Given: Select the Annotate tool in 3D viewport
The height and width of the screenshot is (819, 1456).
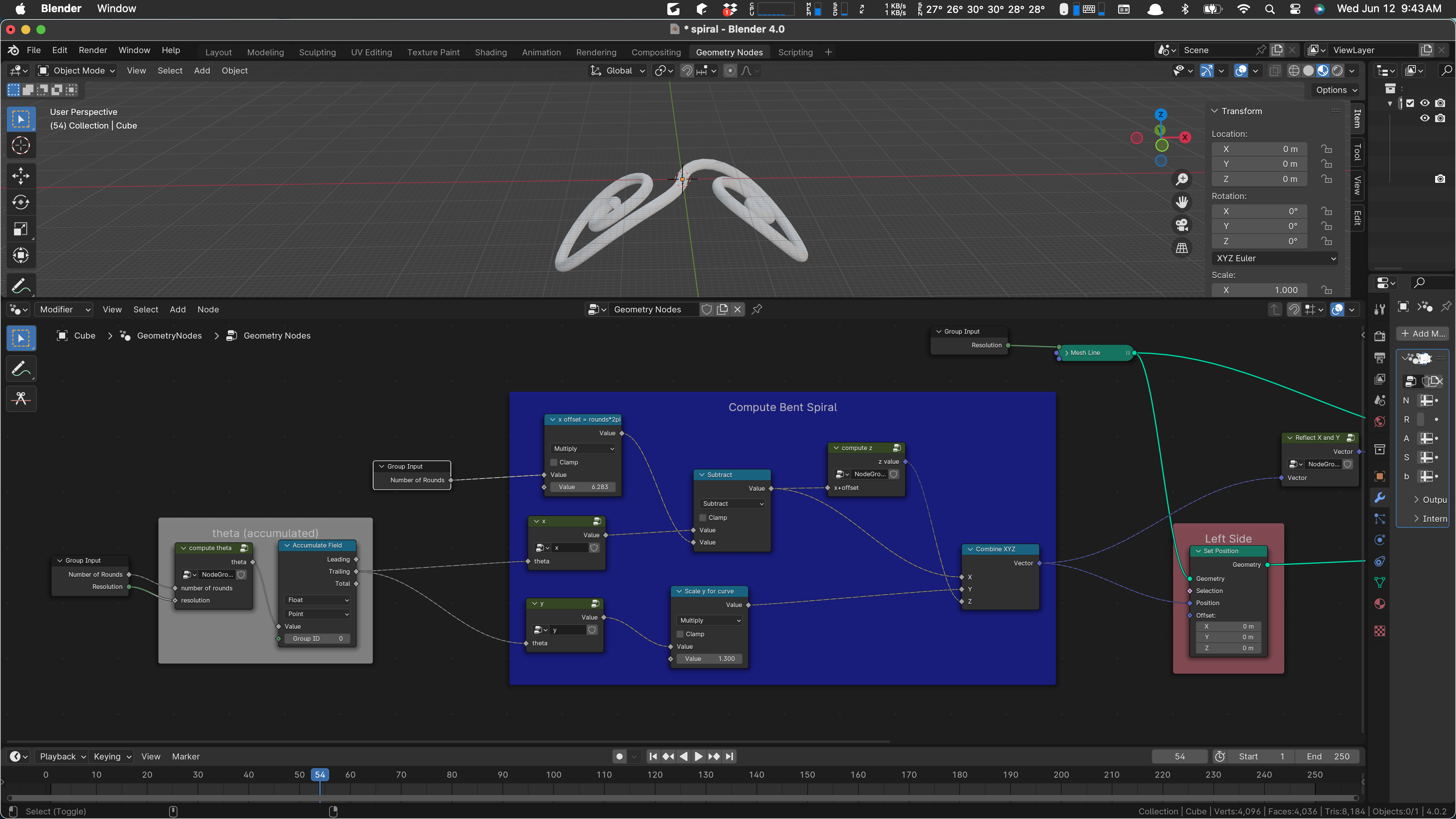Looking at the screenshot, I should (21, 286).
